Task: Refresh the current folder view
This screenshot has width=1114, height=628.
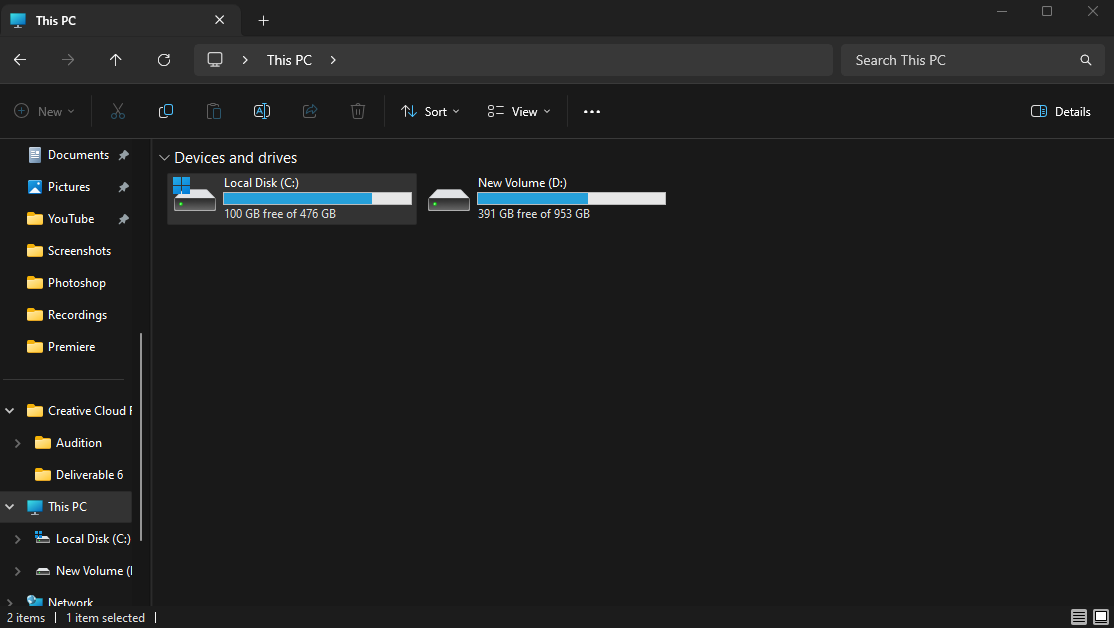Action: (164, 60)
